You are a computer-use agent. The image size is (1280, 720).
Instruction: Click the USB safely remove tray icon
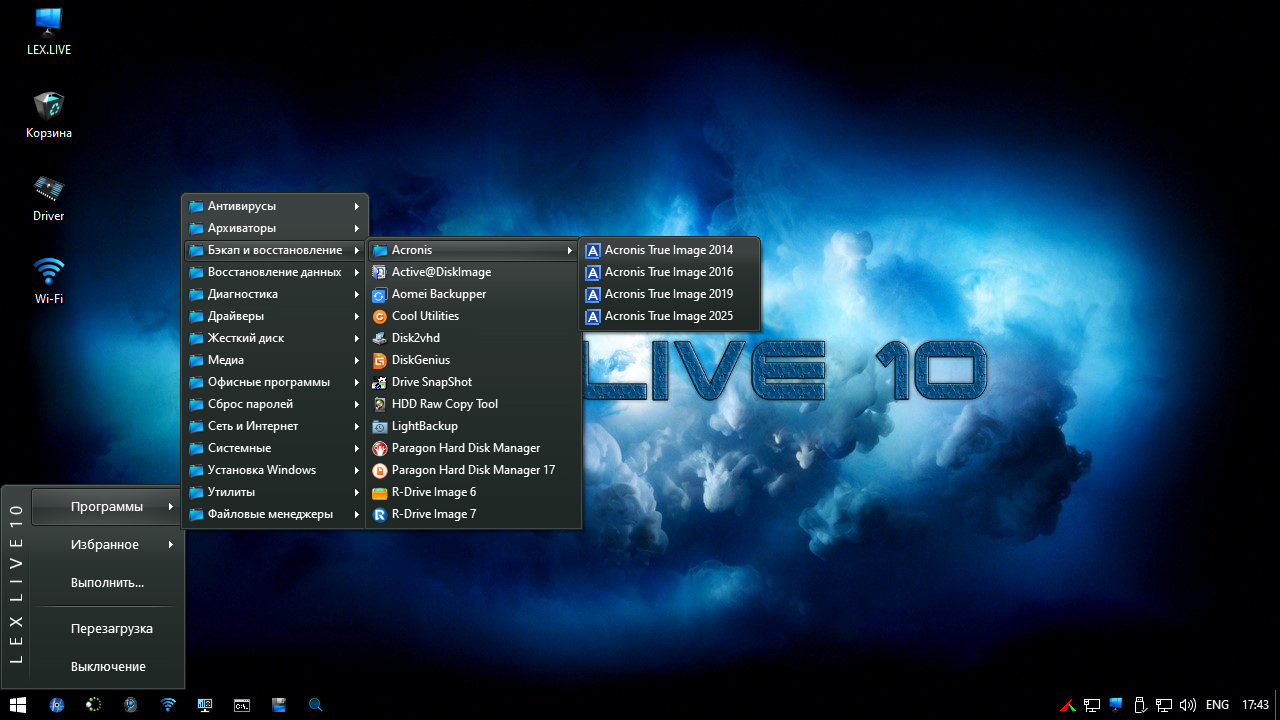point(1140,705)
